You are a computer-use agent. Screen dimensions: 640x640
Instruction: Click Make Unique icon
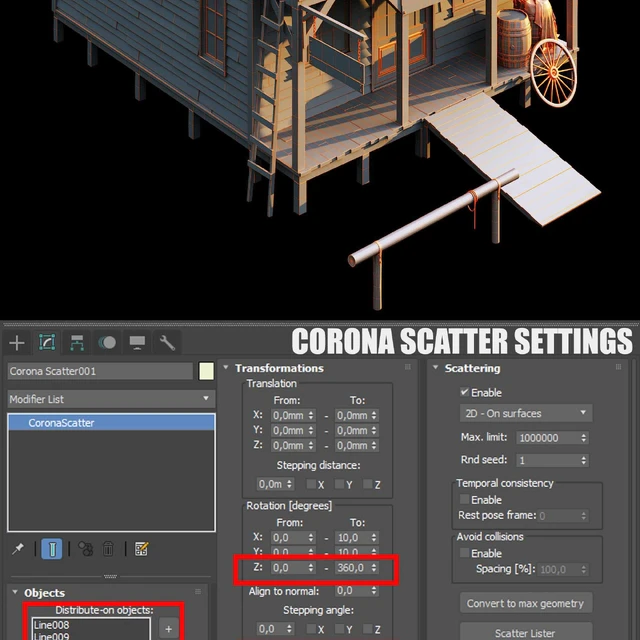tap(86, 549)
